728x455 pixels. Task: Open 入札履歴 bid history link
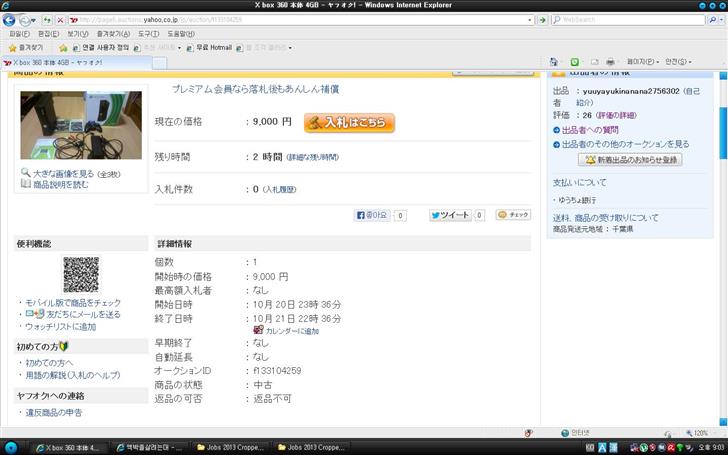280,189
